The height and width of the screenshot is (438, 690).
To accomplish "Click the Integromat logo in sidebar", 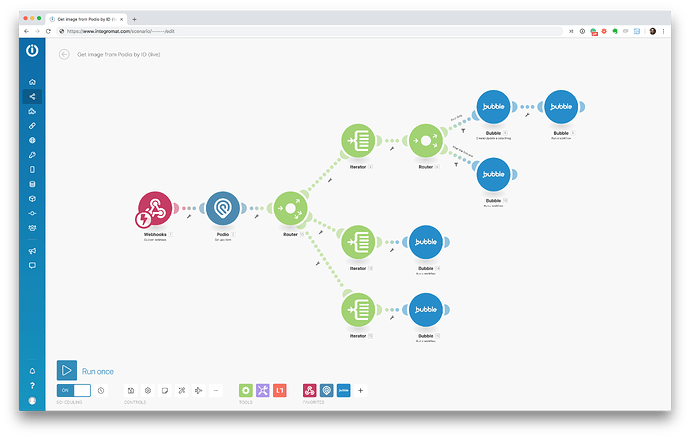I will 32,50.
